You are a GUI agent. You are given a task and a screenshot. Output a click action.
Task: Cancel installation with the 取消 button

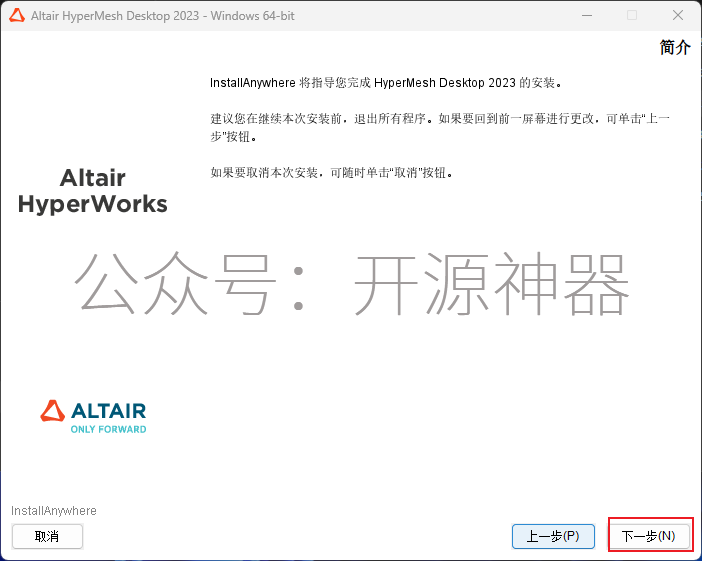[x=47, y=536]
